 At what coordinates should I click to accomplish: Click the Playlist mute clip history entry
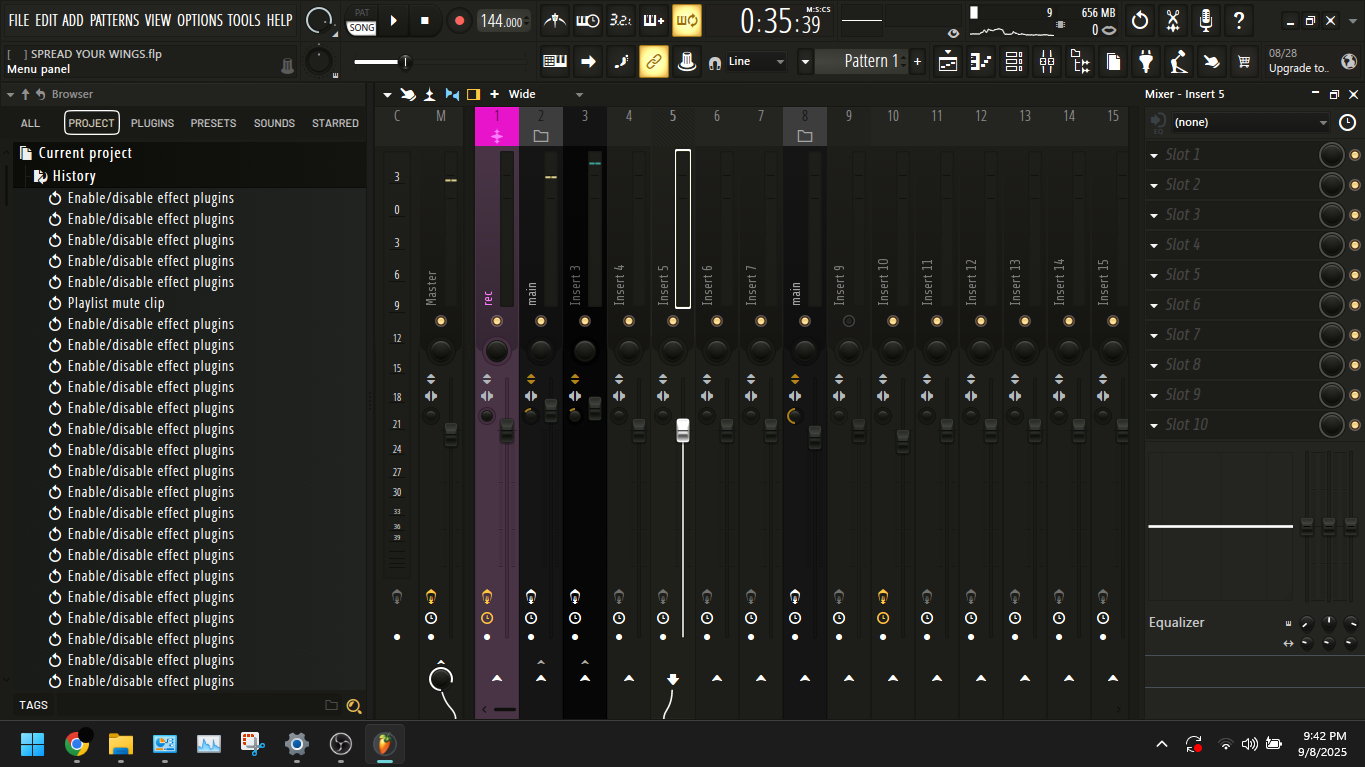click(116, 303)
